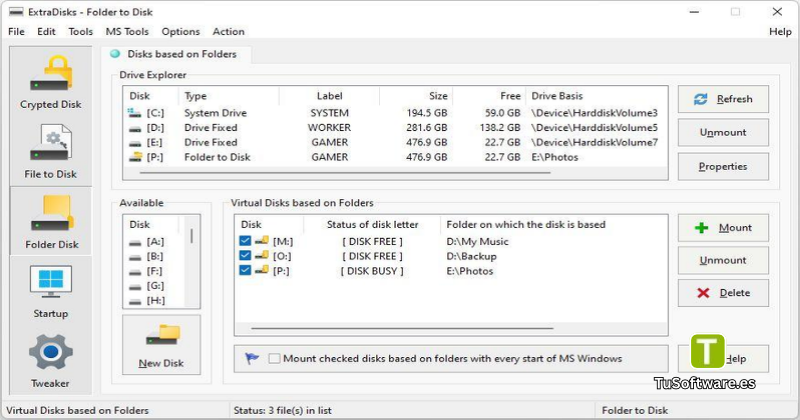Open the Edit menu
Image resolution: width=800 pixels, height=420 pixels.
(x=46, y=32)
